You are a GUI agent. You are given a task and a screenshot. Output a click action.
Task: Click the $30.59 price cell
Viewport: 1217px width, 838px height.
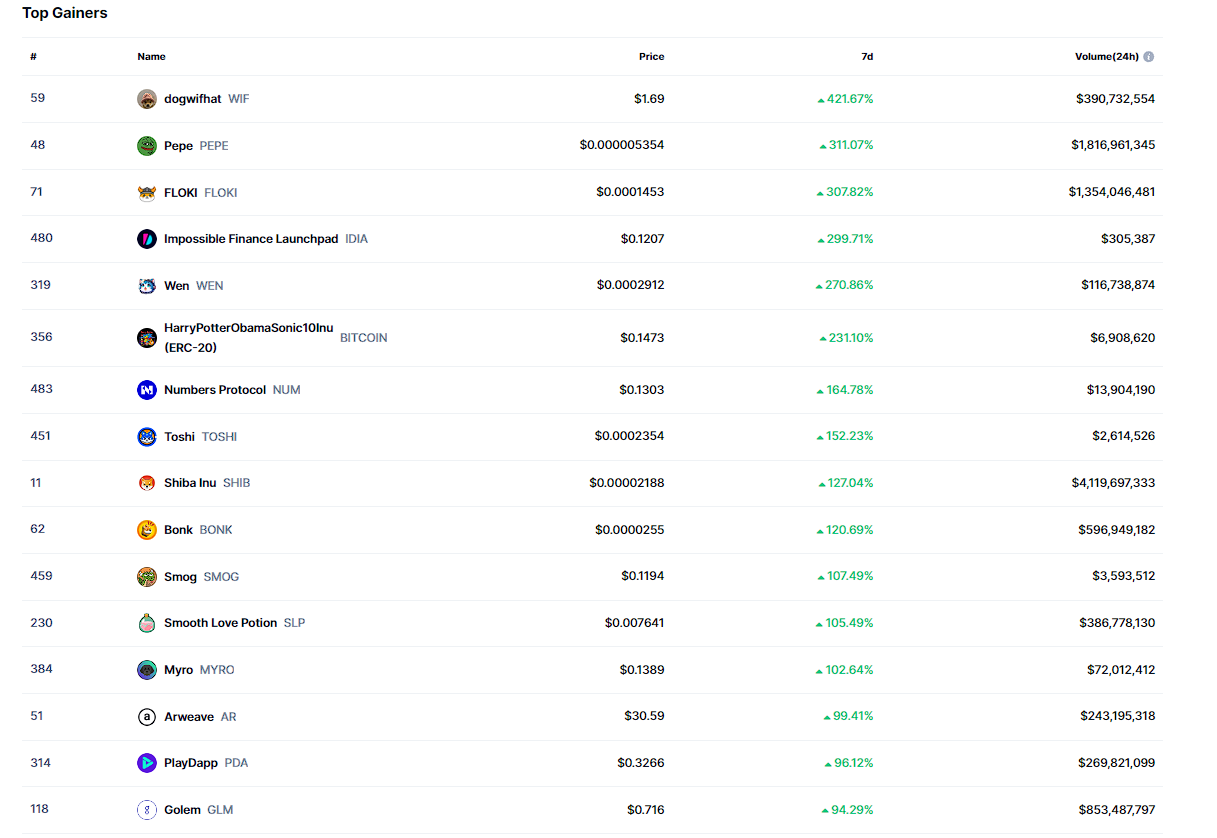point(644,717)
